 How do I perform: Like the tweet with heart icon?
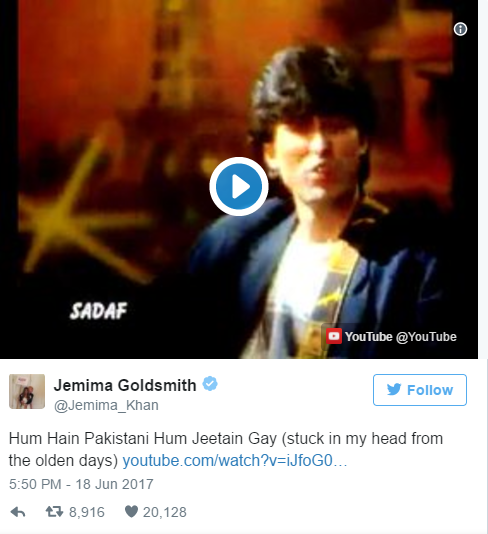(x=131, y=511)
